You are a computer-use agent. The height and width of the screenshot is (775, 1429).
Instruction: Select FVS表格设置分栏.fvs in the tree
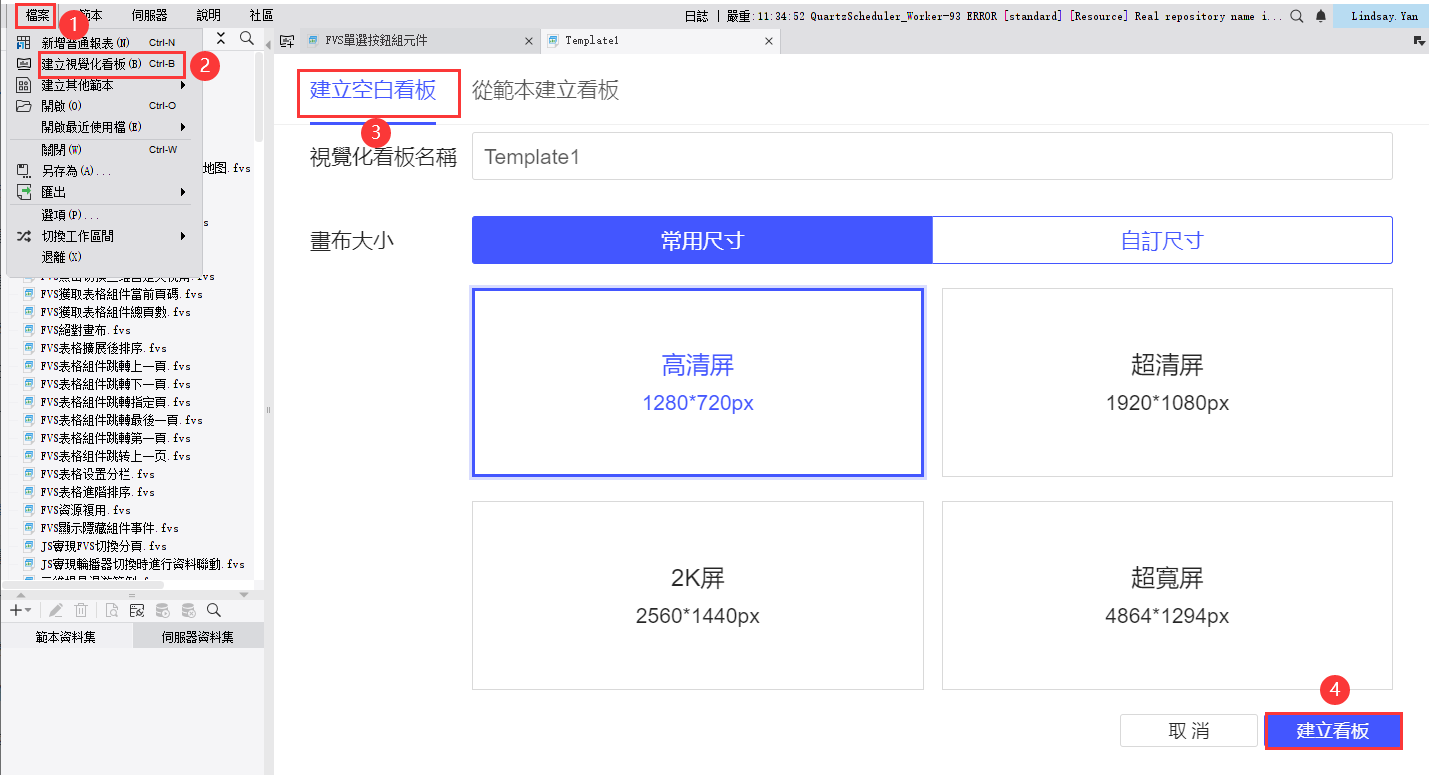pyautogui.click(x=98, y=474)
